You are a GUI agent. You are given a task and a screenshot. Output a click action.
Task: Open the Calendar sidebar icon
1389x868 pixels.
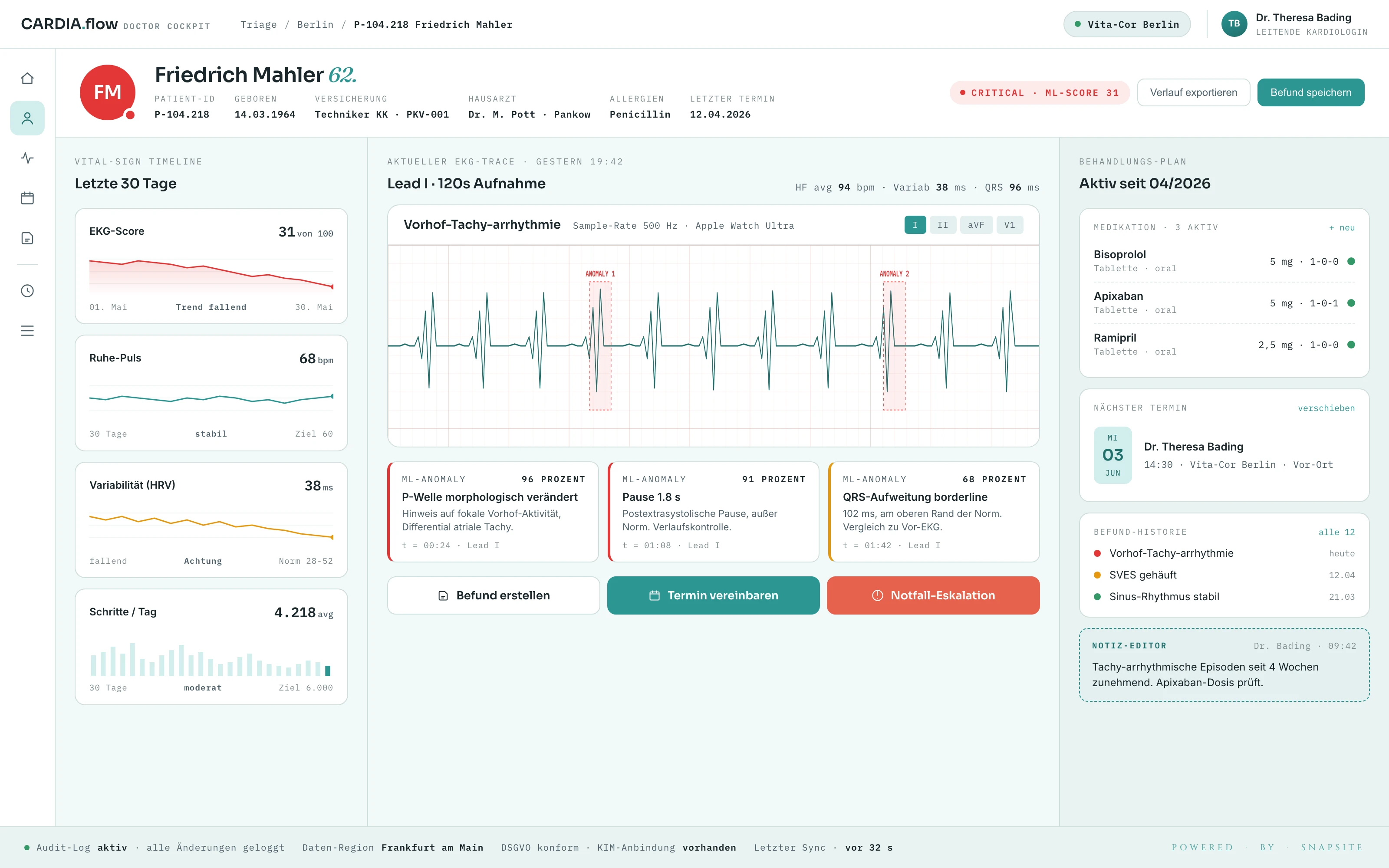(x=27, y=198)
